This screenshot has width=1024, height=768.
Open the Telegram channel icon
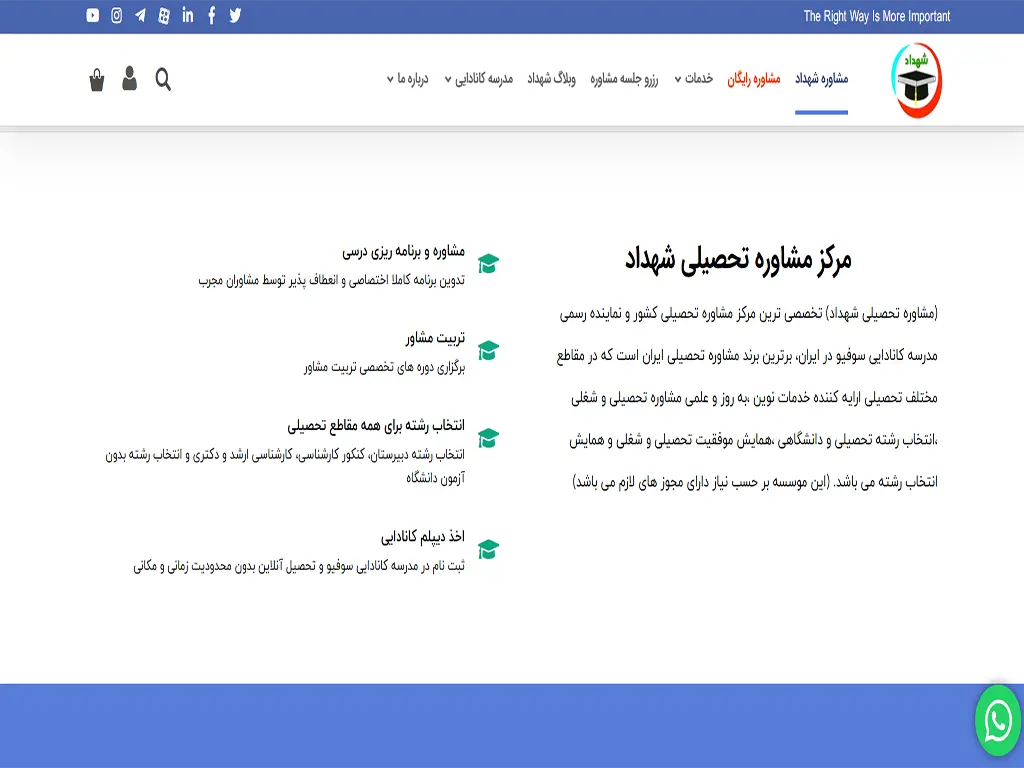tap(140, 15)
